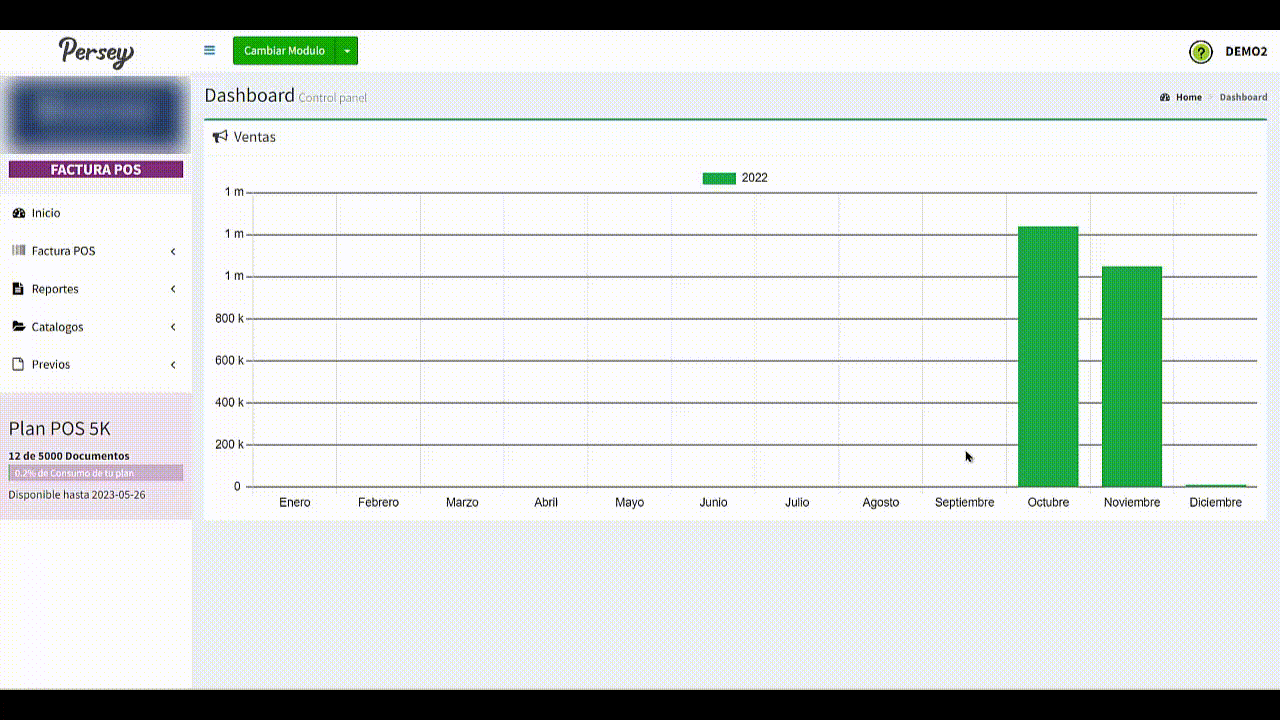
Task: Click the hamburger sidebar toggle icon
Action: coord(209,50)
